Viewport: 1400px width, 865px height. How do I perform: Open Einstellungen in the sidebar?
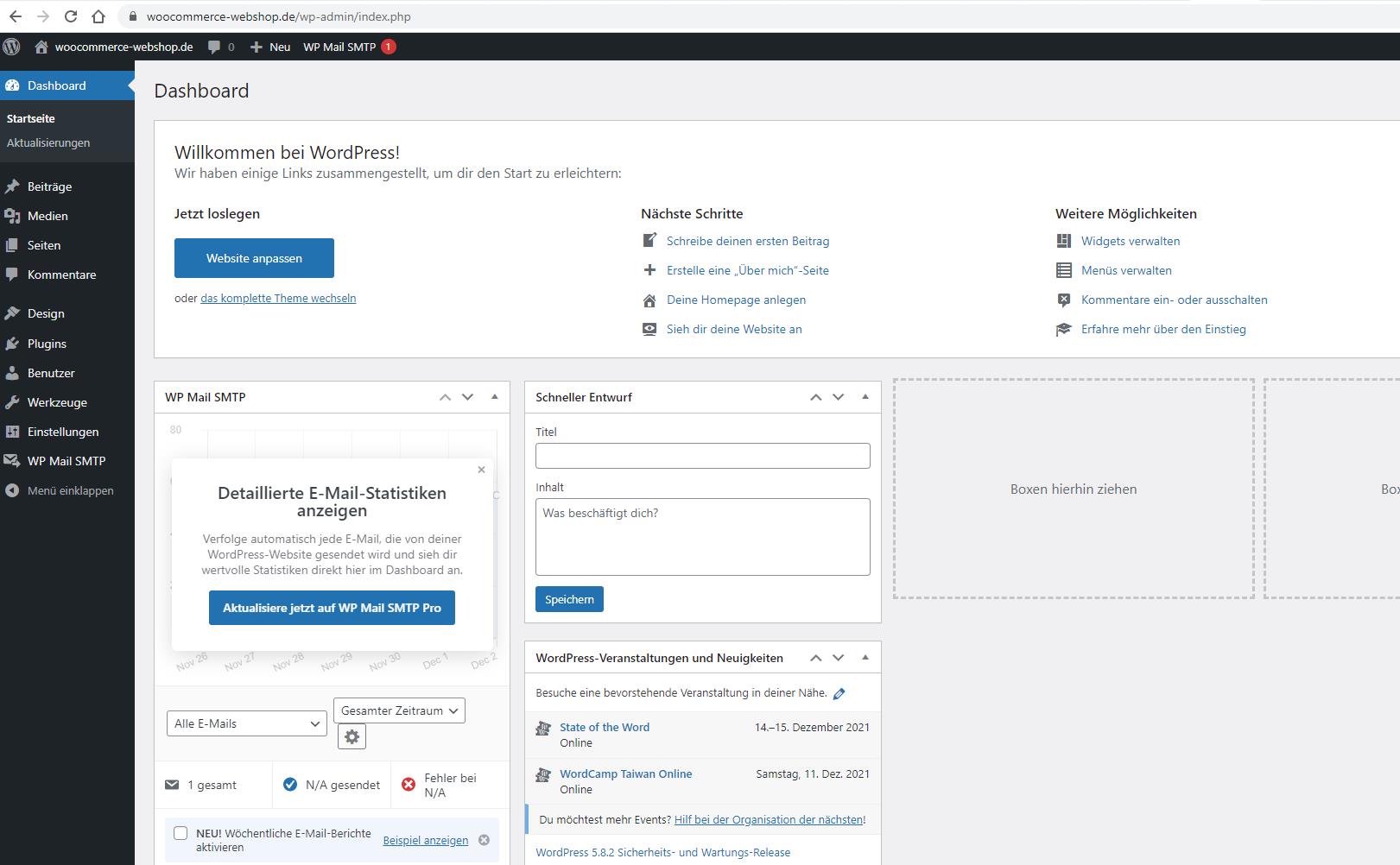[x=67, y=432]
